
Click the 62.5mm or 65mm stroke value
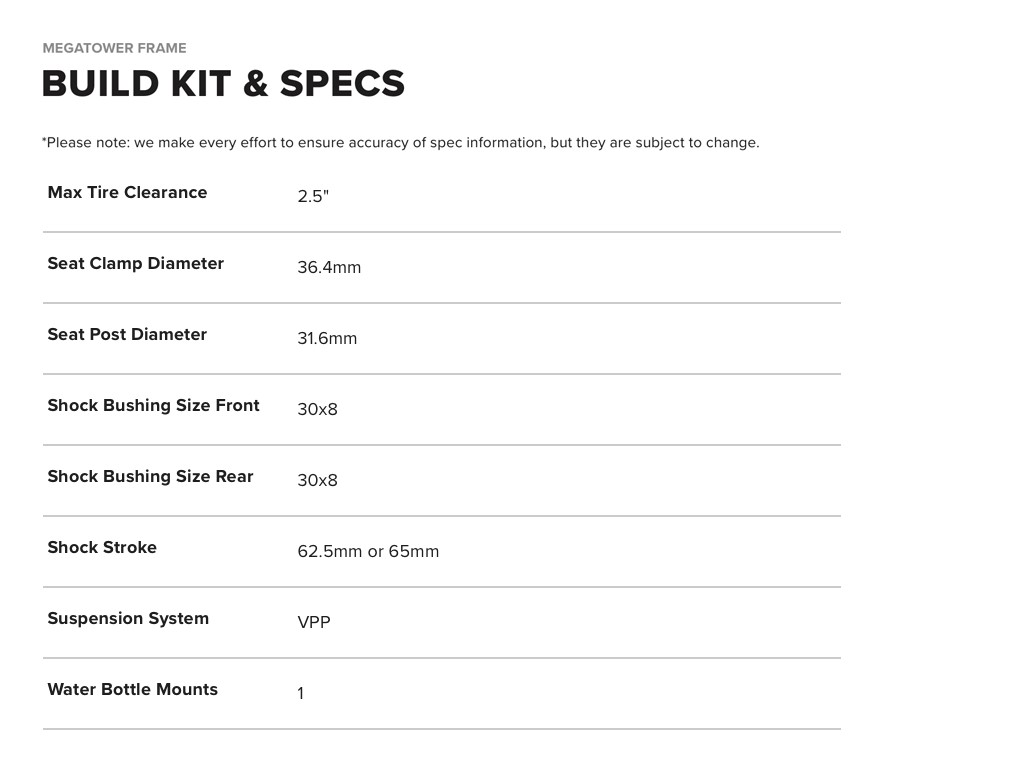(x=368, y=552)
